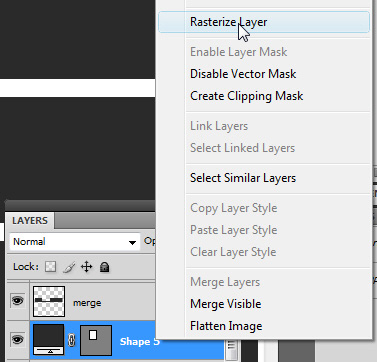The height and width of the screenshot is (362, 377).
Task: Click the Link Layers menu entry
Action: 219,126
